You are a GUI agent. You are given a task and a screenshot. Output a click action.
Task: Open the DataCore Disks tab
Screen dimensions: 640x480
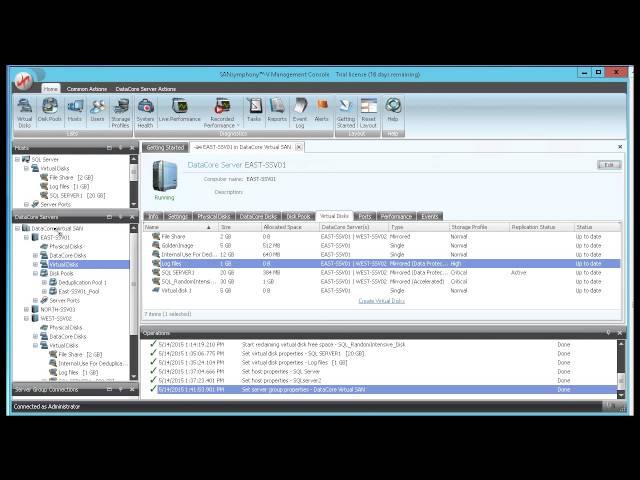tap(258, 216)
